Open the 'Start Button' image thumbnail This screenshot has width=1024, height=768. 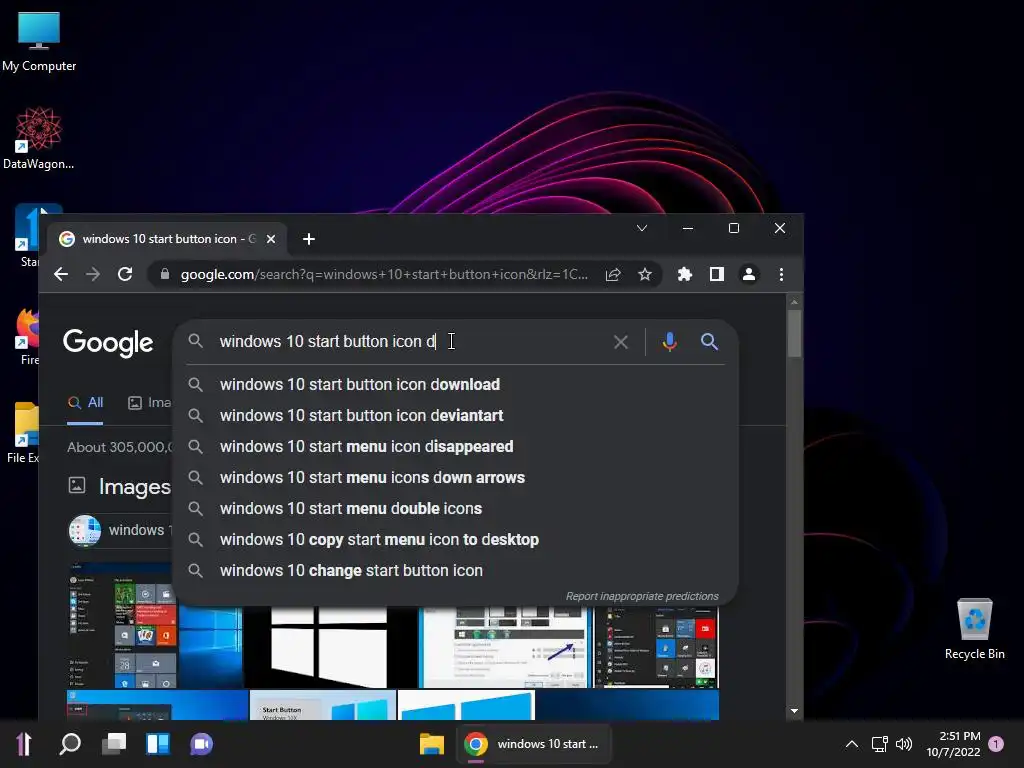[323, 705]
